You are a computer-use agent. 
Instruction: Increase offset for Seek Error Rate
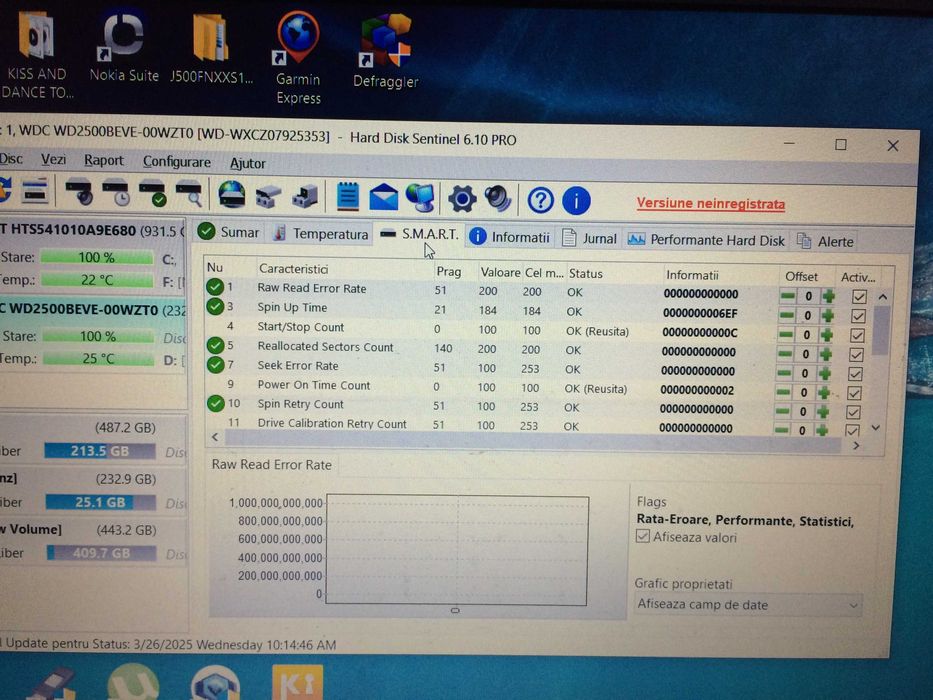(825, 373)
